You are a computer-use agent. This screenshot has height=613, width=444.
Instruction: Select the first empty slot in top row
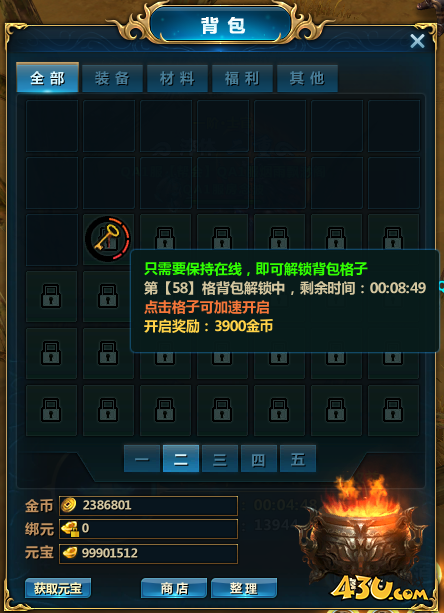pyautogui.click(x=52, y=126)
